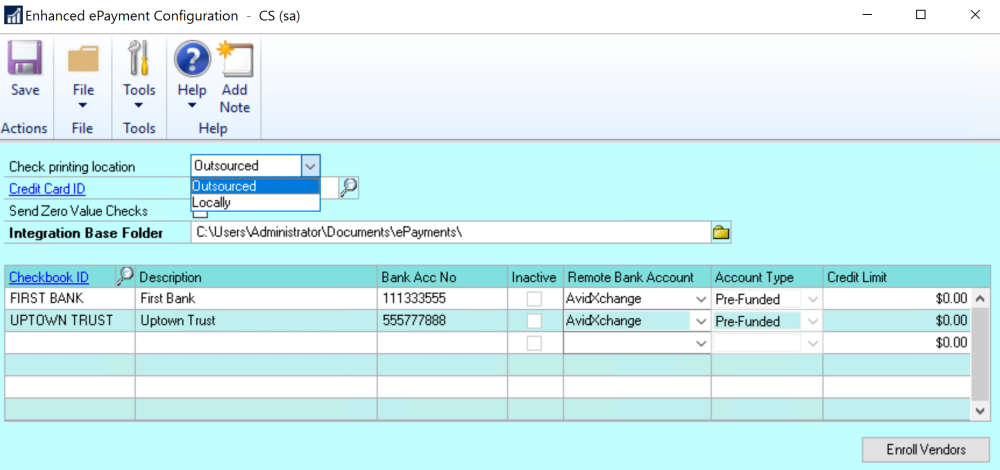Expand the Help menu arrow
The image size is (1000, 470).
coord(191,106)
